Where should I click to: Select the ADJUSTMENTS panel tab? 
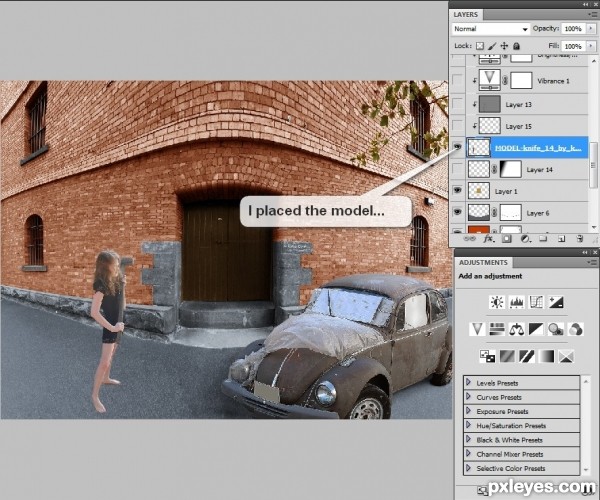pyautogui.click(x=483, y=262)
